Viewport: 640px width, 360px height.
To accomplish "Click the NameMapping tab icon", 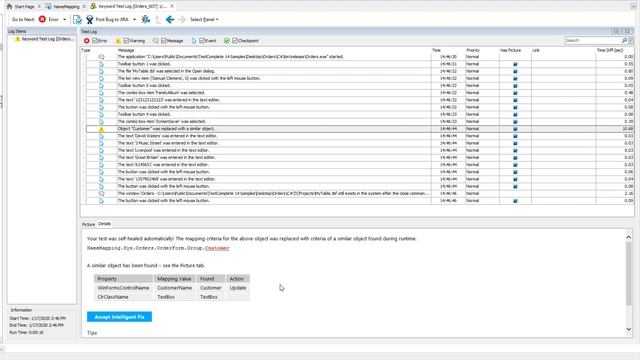I will pyautogui.click(x=49, y=6).
